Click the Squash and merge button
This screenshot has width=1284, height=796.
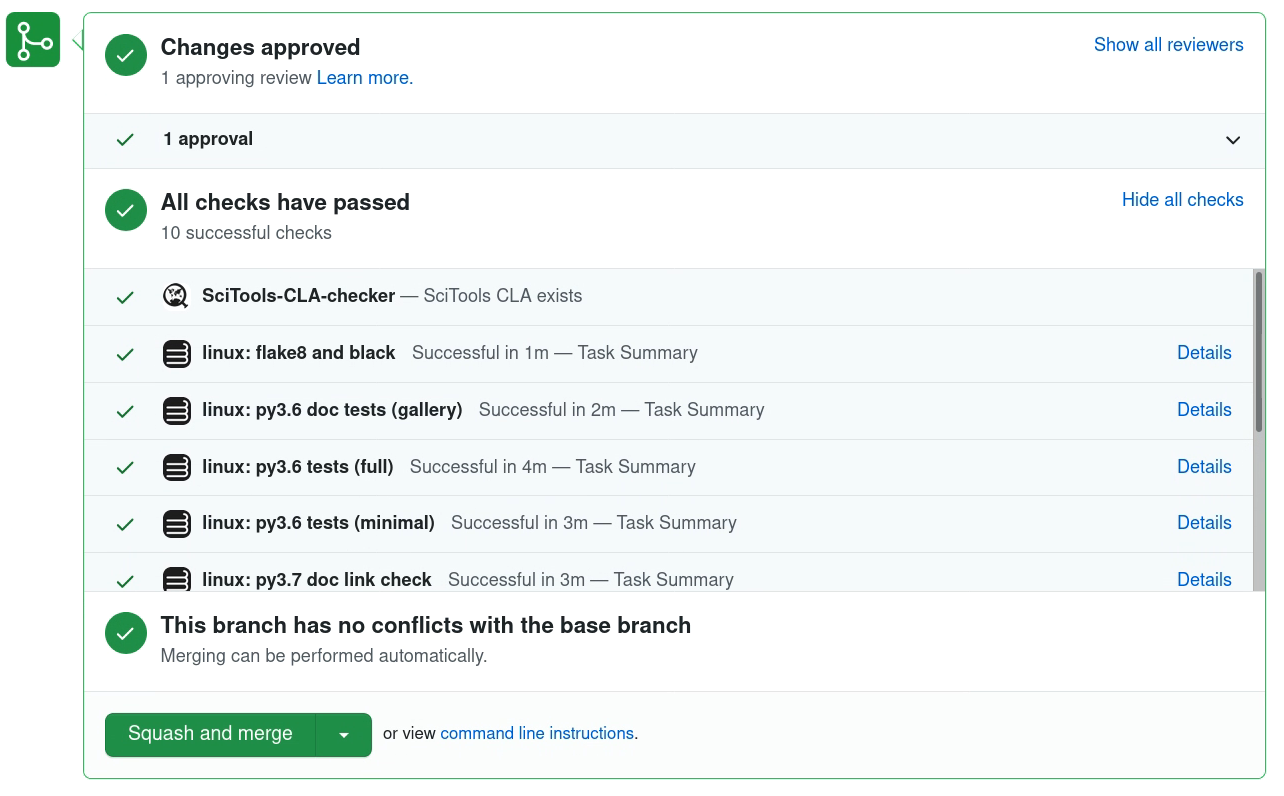[x=210, y=735]
